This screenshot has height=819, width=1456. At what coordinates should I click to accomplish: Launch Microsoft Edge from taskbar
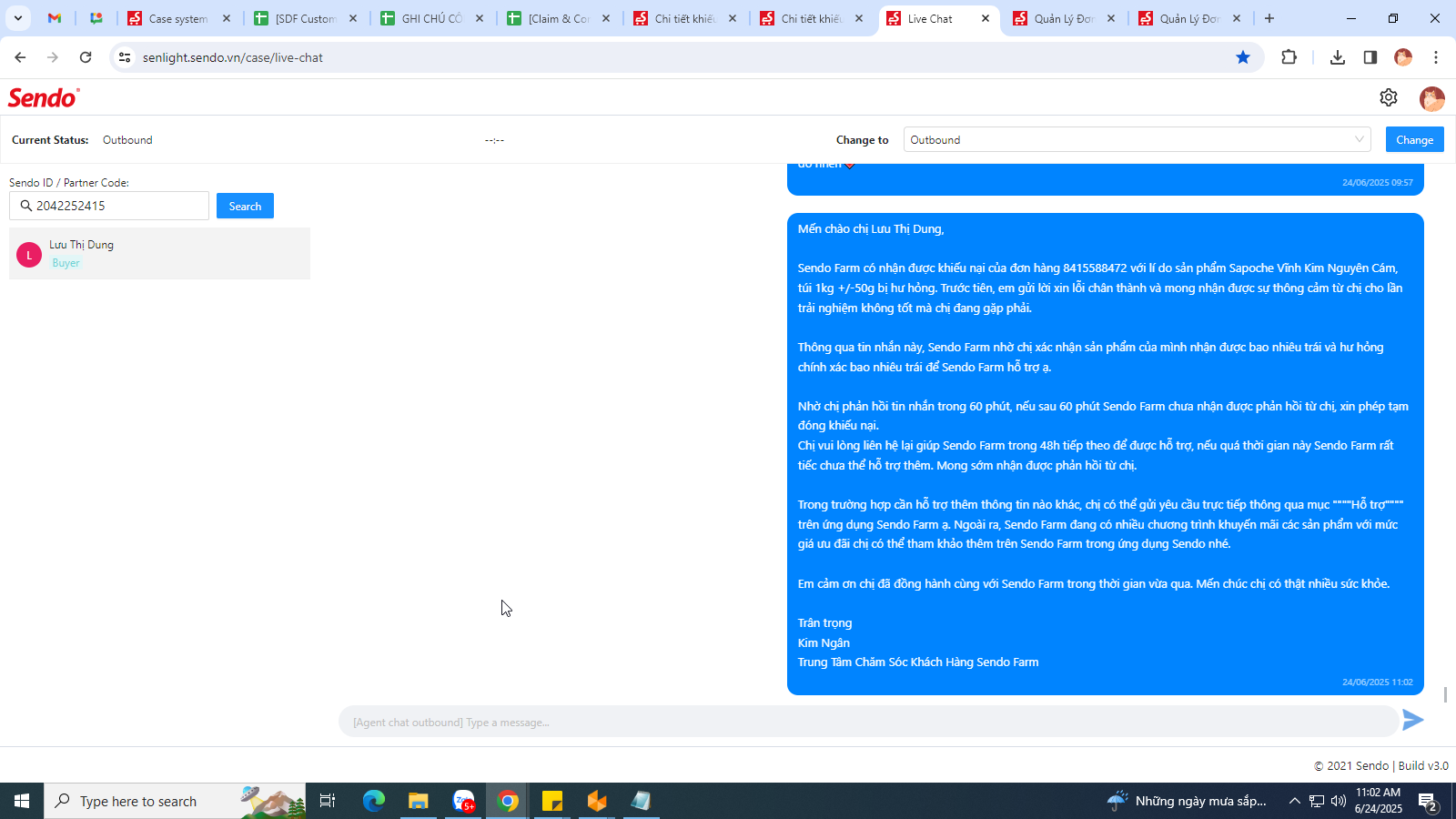[x=374, y=801]
